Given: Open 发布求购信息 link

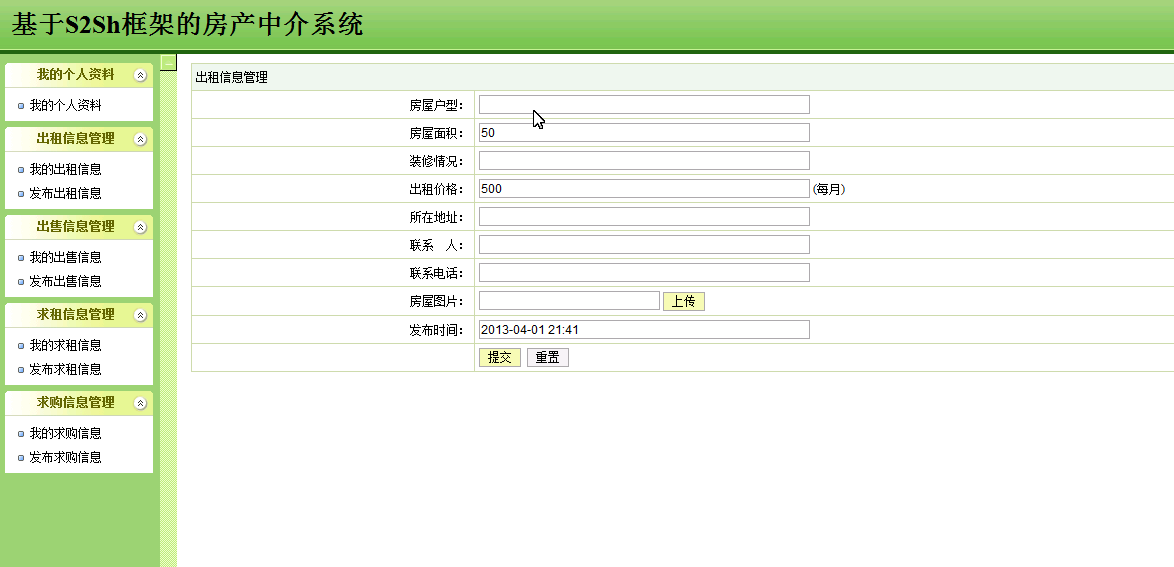Looking at the screenshot, I should click(x=65, y=458).
